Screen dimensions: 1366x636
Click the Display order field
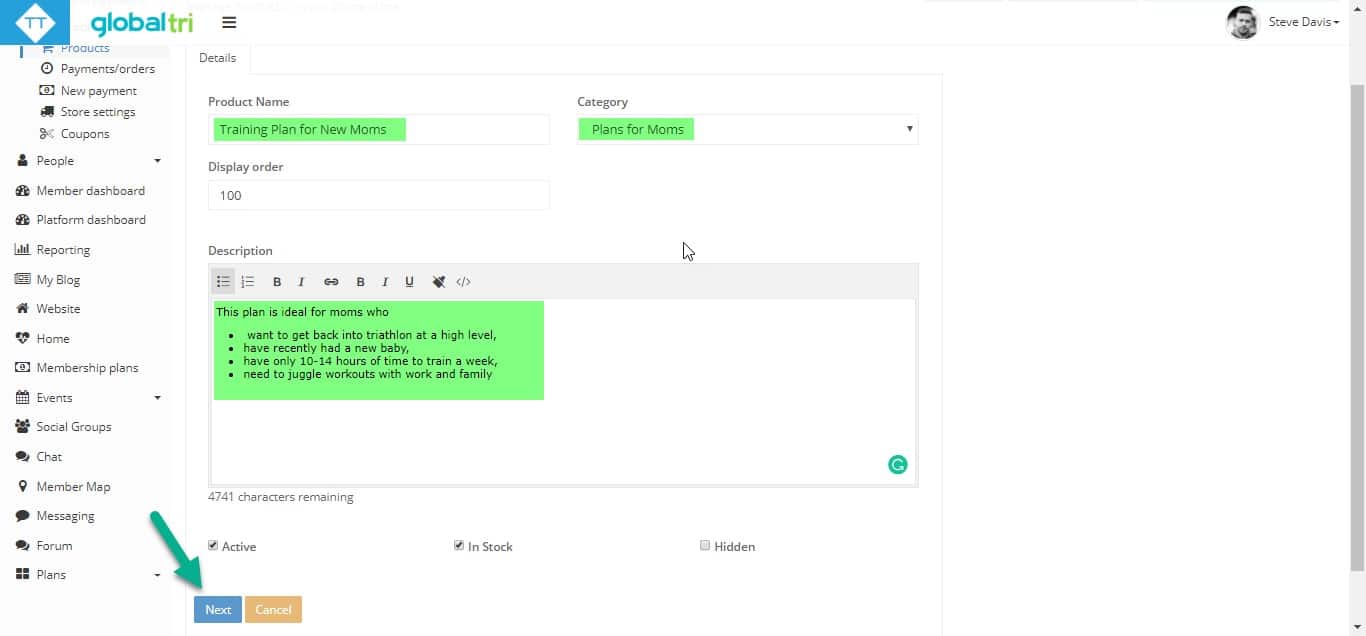(x=378, y=196)
